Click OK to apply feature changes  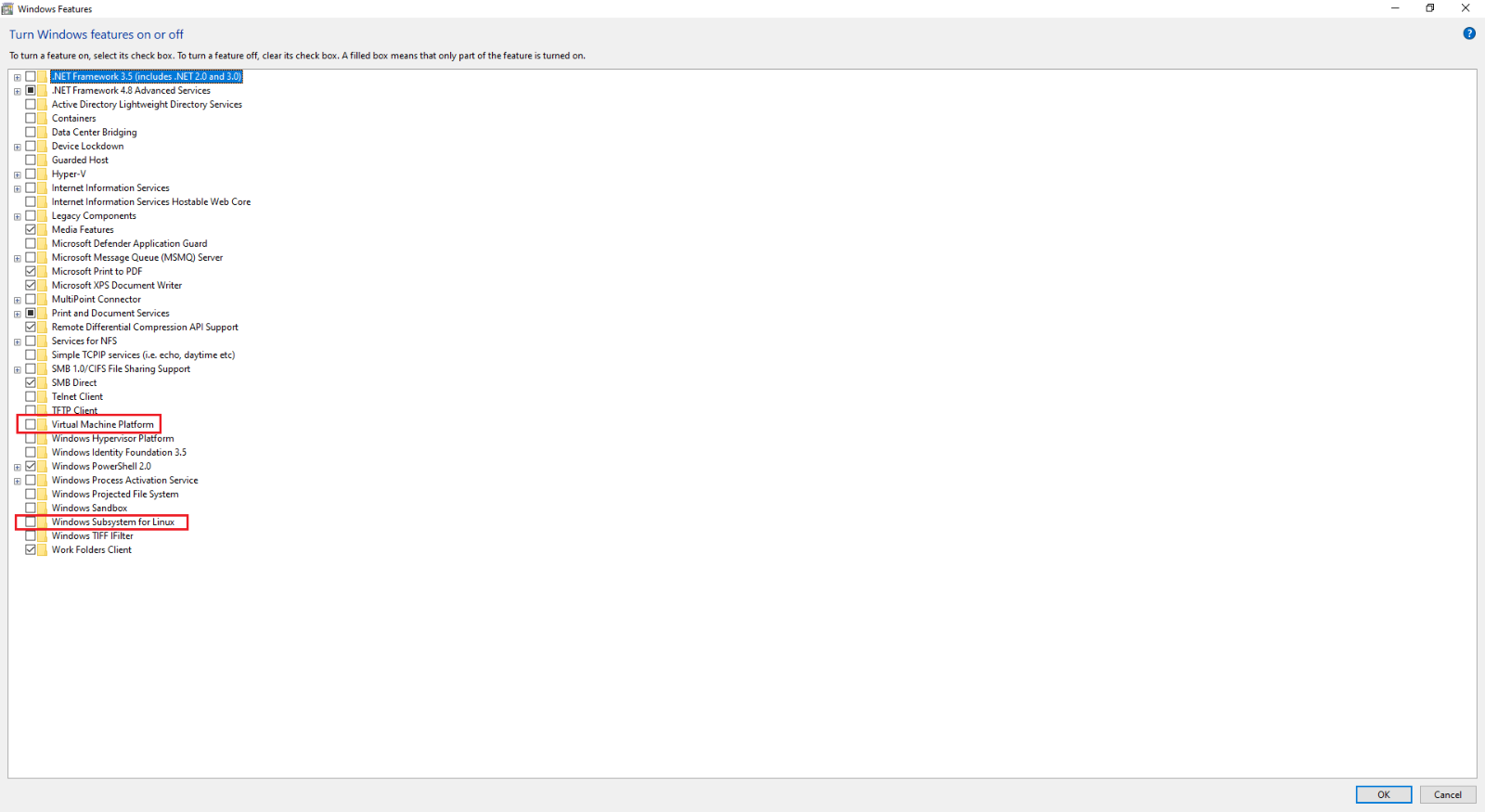click(x=1384, y=794)
